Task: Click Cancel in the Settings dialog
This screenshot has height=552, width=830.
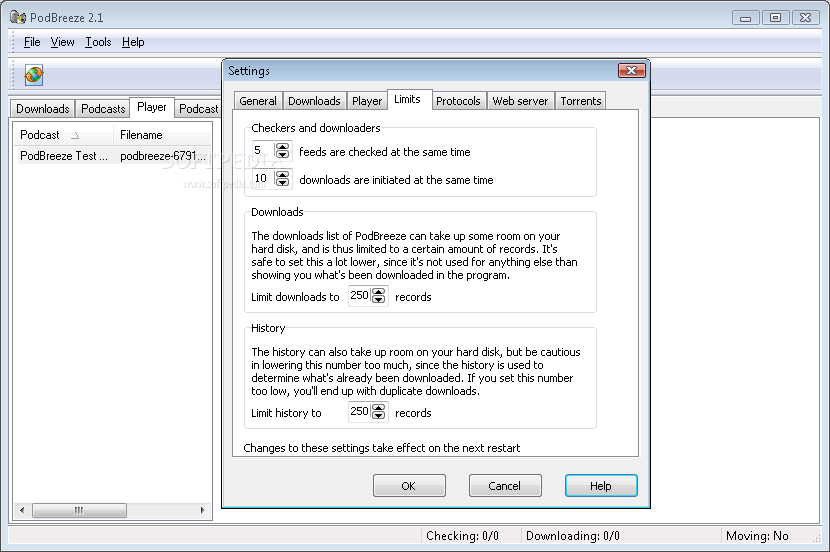Action: 504,486
